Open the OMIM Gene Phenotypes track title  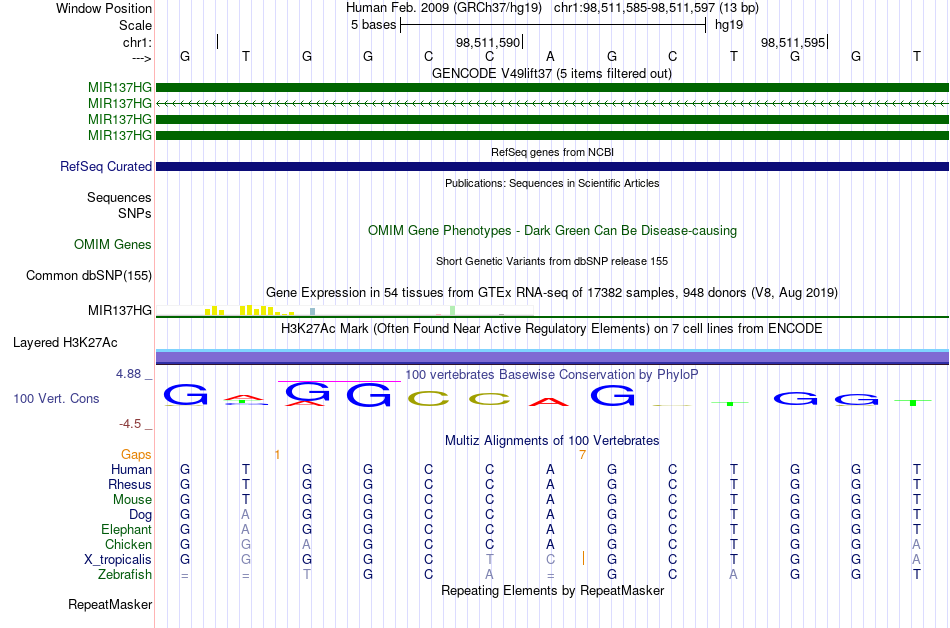coord(552,231)
